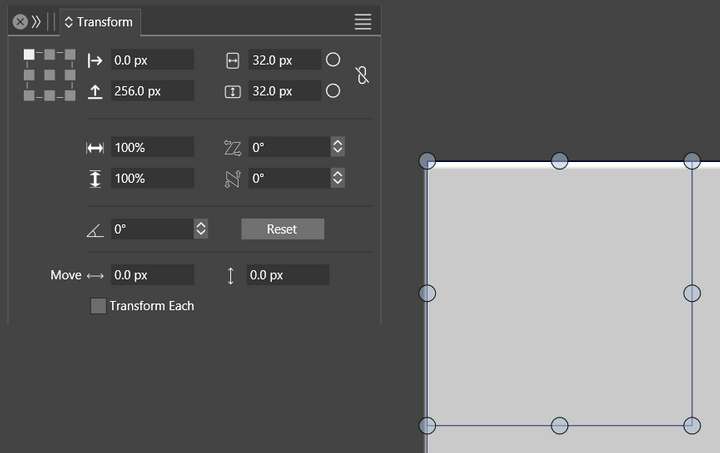Viewport: 720px width, 453px height.
Task: Close the Transform panel
Action: (x=20, y=22)
